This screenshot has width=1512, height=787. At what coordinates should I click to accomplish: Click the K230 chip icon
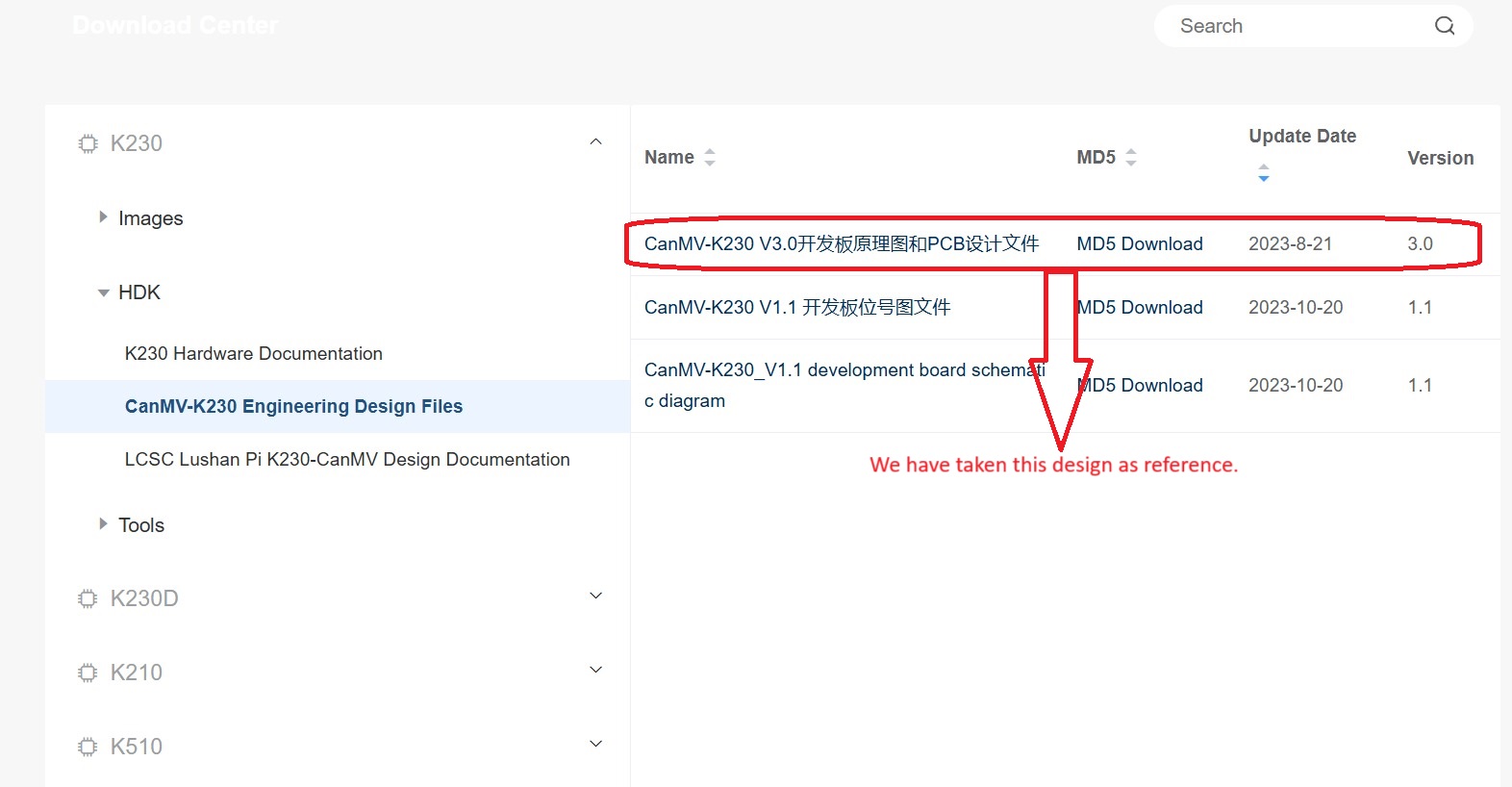88,144
